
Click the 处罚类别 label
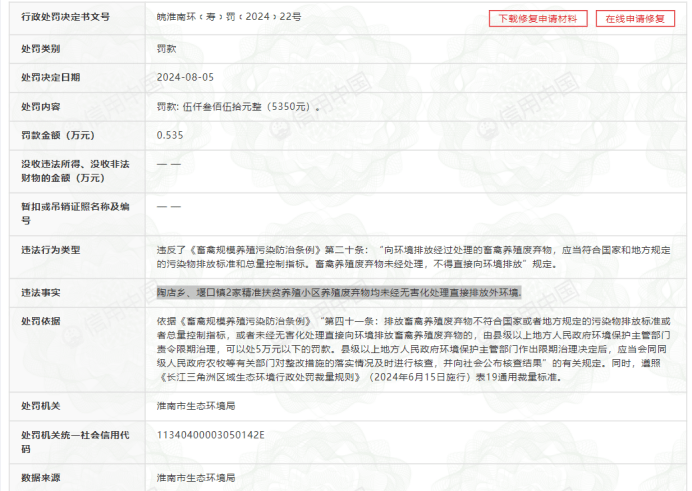tap(41, 49)
